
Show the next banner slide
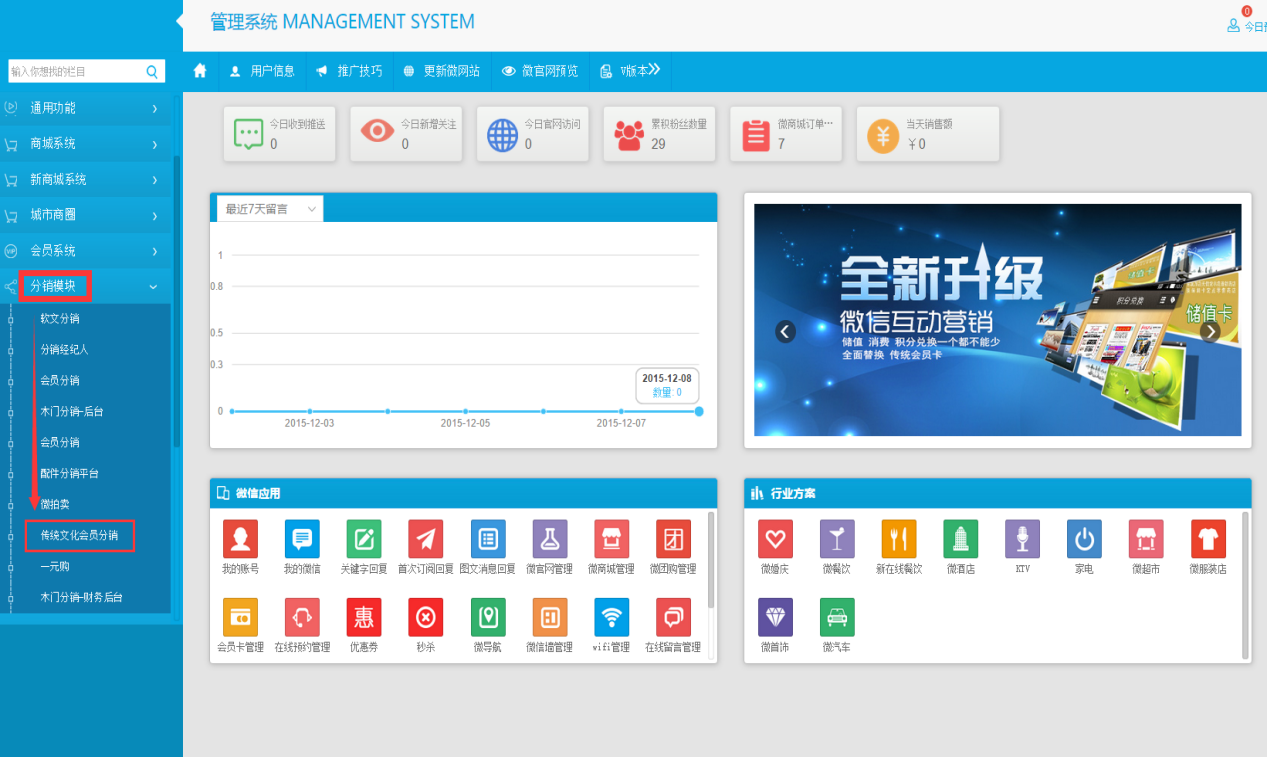coord(1210,332)
